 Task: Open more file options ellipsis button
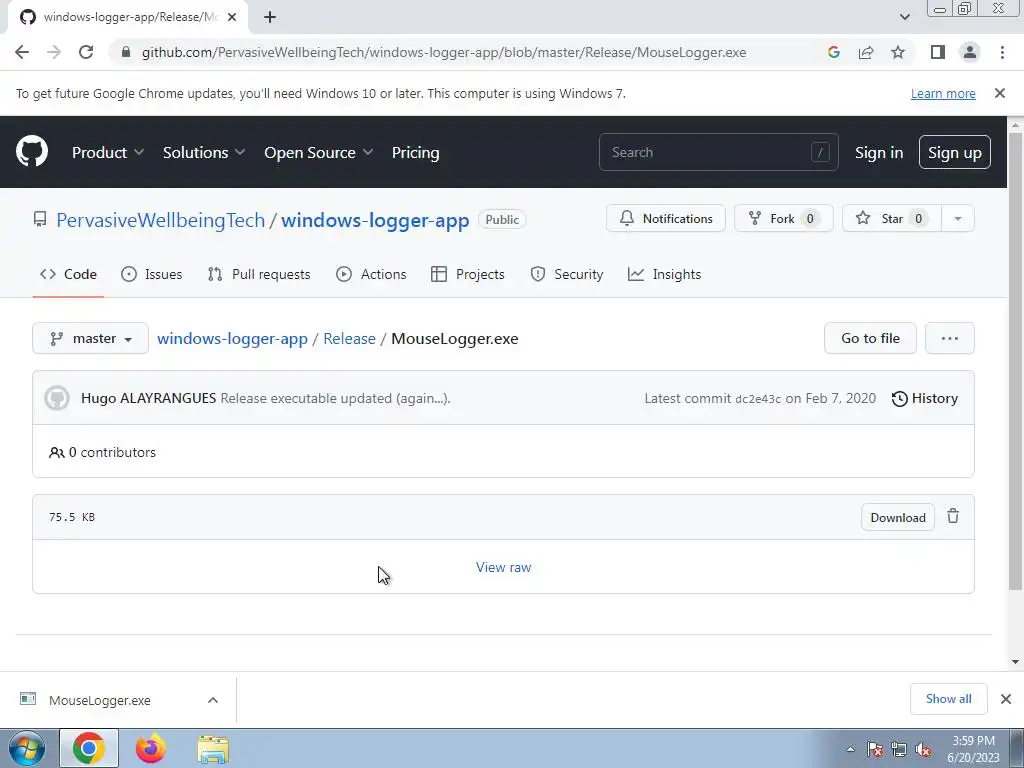tap(950, 338)
